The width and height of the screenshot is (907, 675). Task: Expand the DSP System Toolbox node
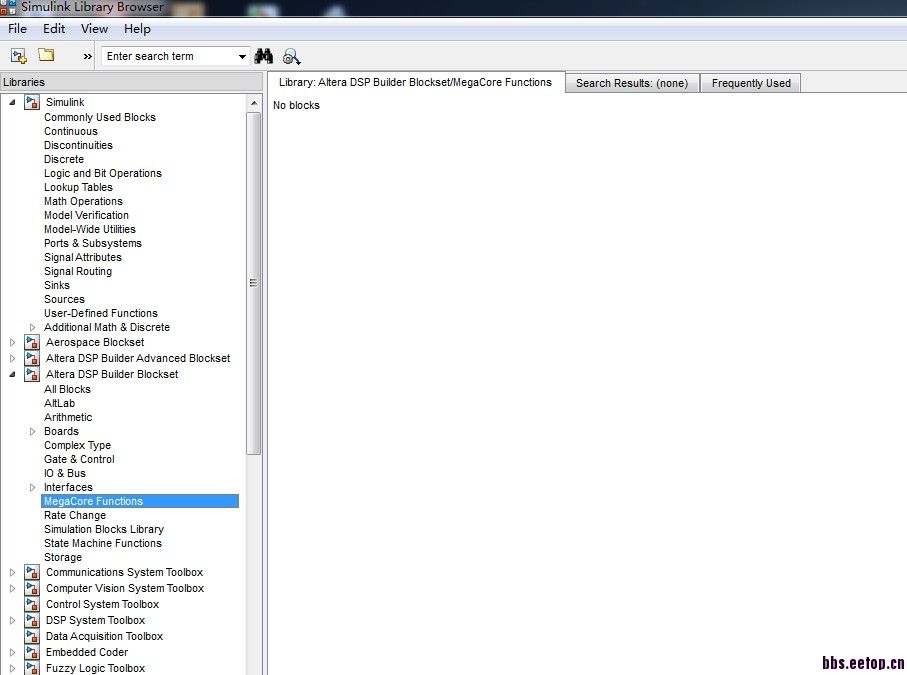click(12, 621)
